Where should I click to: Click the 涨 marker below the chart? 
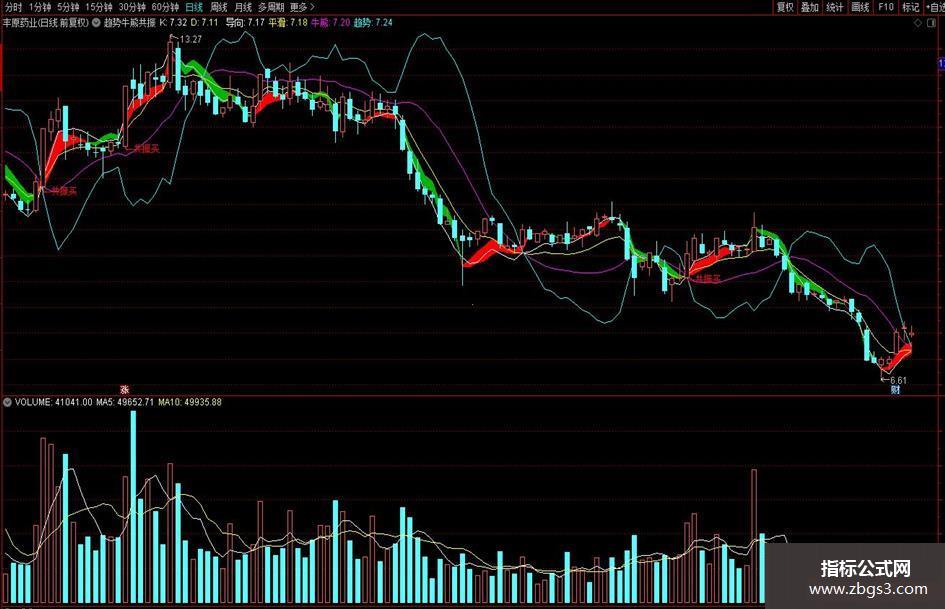click(x=125, y=390)
